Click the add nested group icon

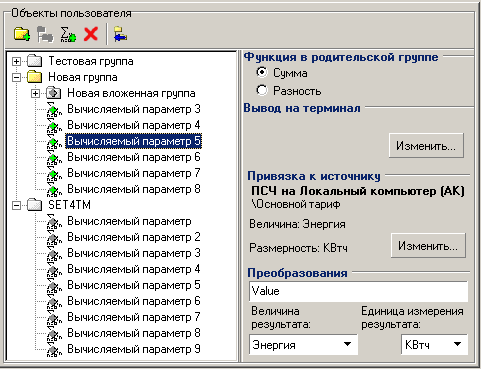[45, 34]
